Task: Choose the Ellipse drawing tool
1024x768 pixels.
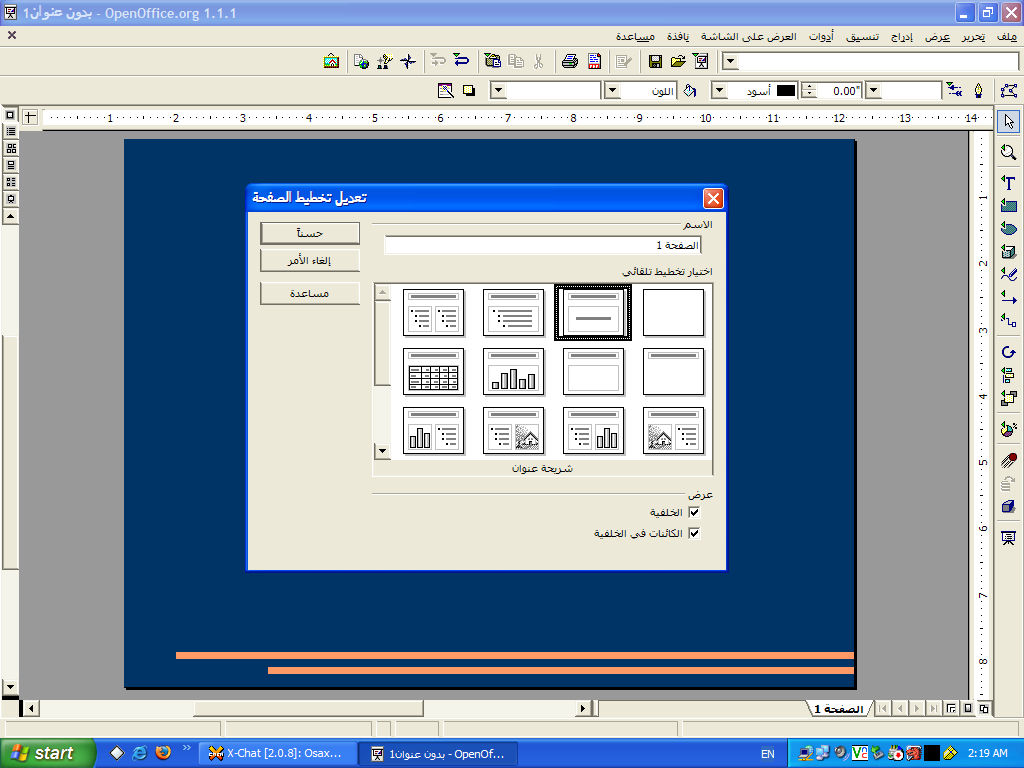Action: tap(1008, 229)
